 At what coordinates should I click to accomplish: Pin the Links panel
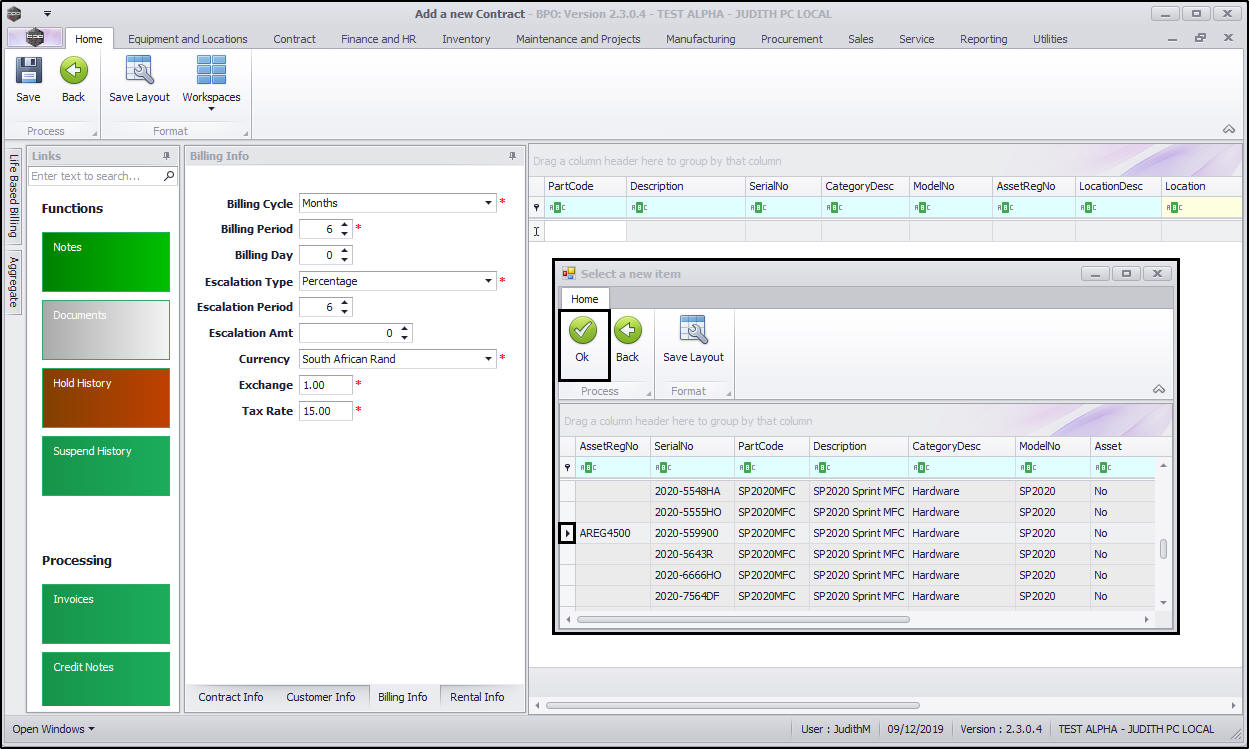point(167,156)
